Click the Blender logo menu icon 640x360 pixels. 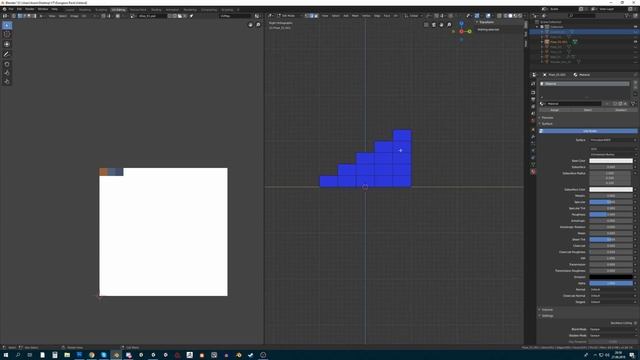pyautogui.click(x=4, y=9)
